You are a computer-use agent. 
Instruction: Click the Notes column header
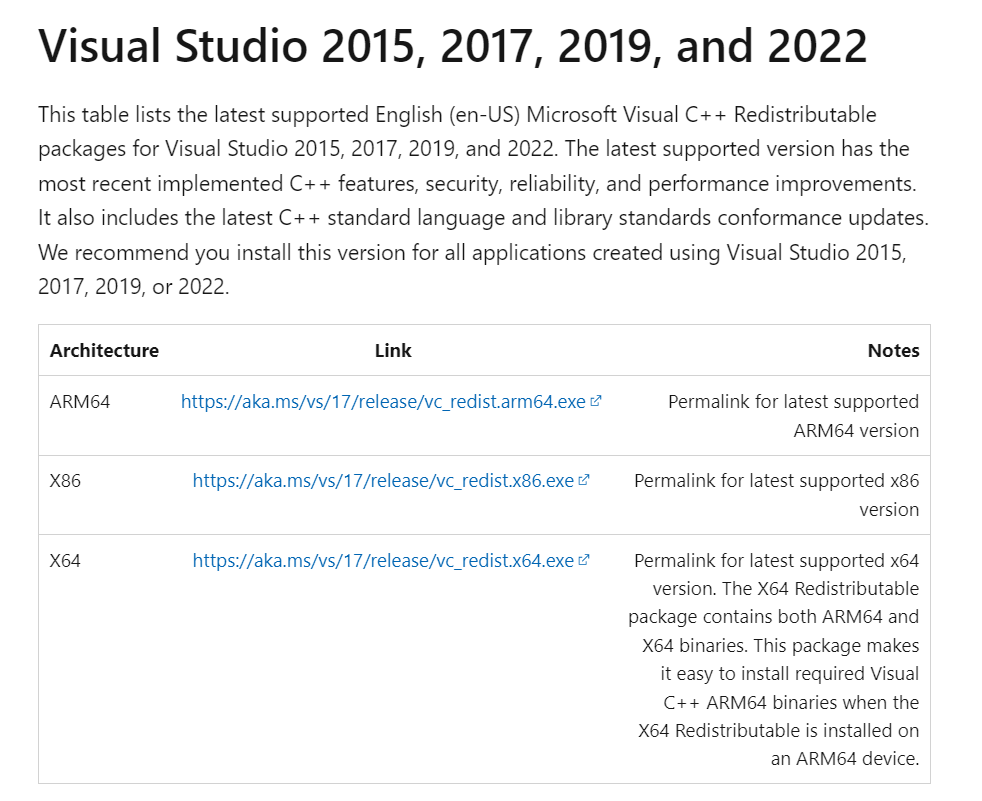[893, 351]
